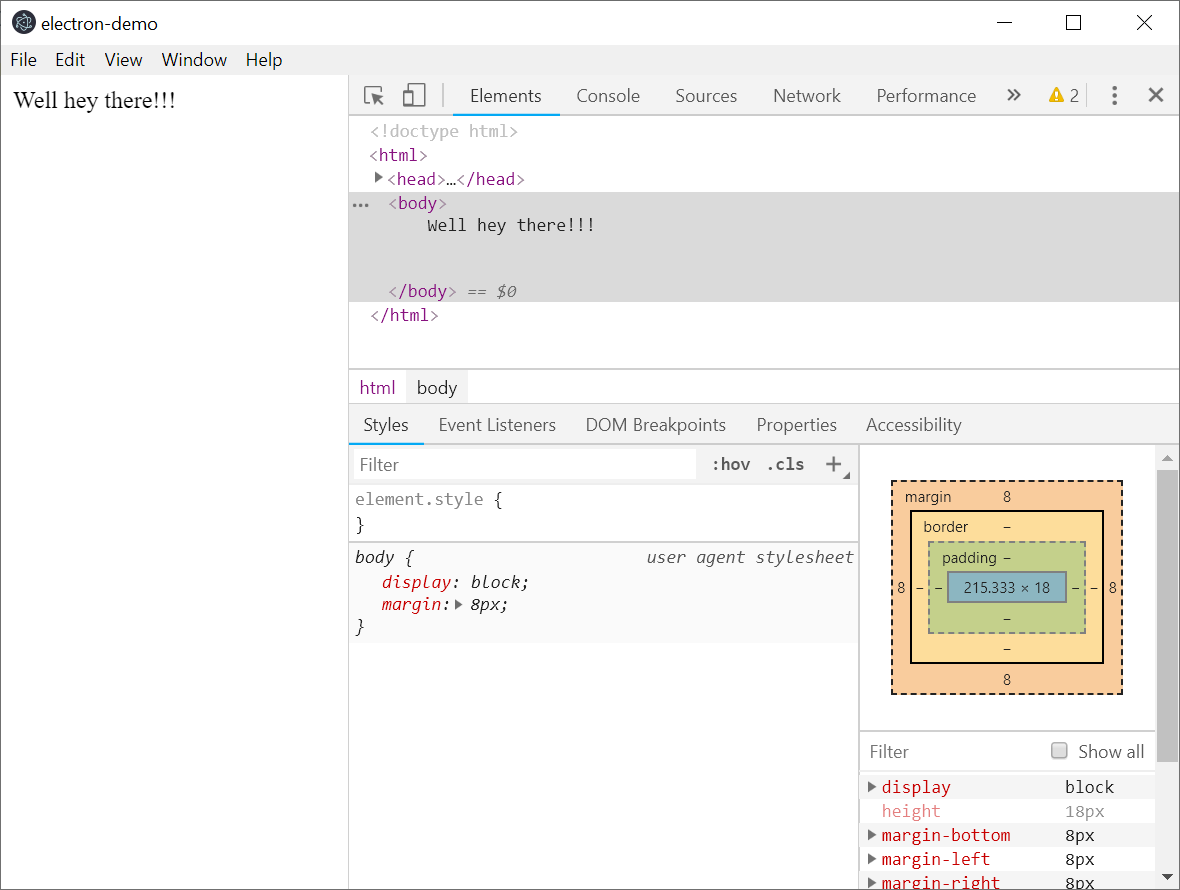The image size is (1180, 890).
Task: Show more DevTools tabs chevron
Action: click(1014, 96)
